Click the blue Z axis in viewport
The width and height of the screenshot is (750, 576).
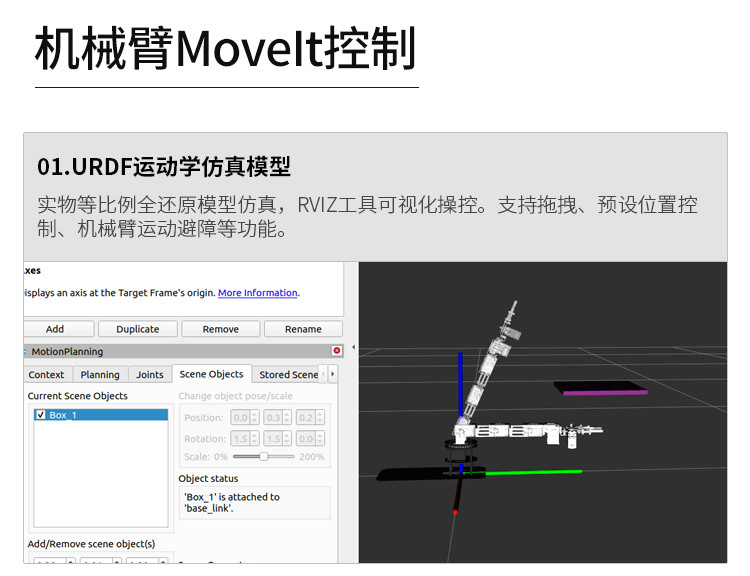pos(460,383)
